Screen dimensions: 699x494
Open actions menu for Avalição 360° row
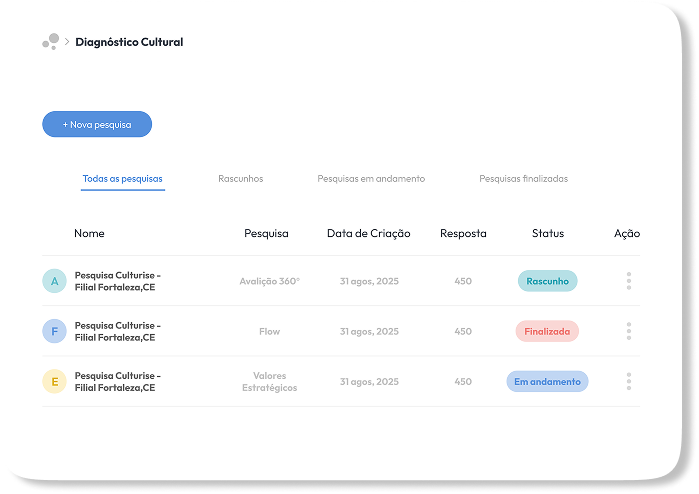tap(628, 281)
